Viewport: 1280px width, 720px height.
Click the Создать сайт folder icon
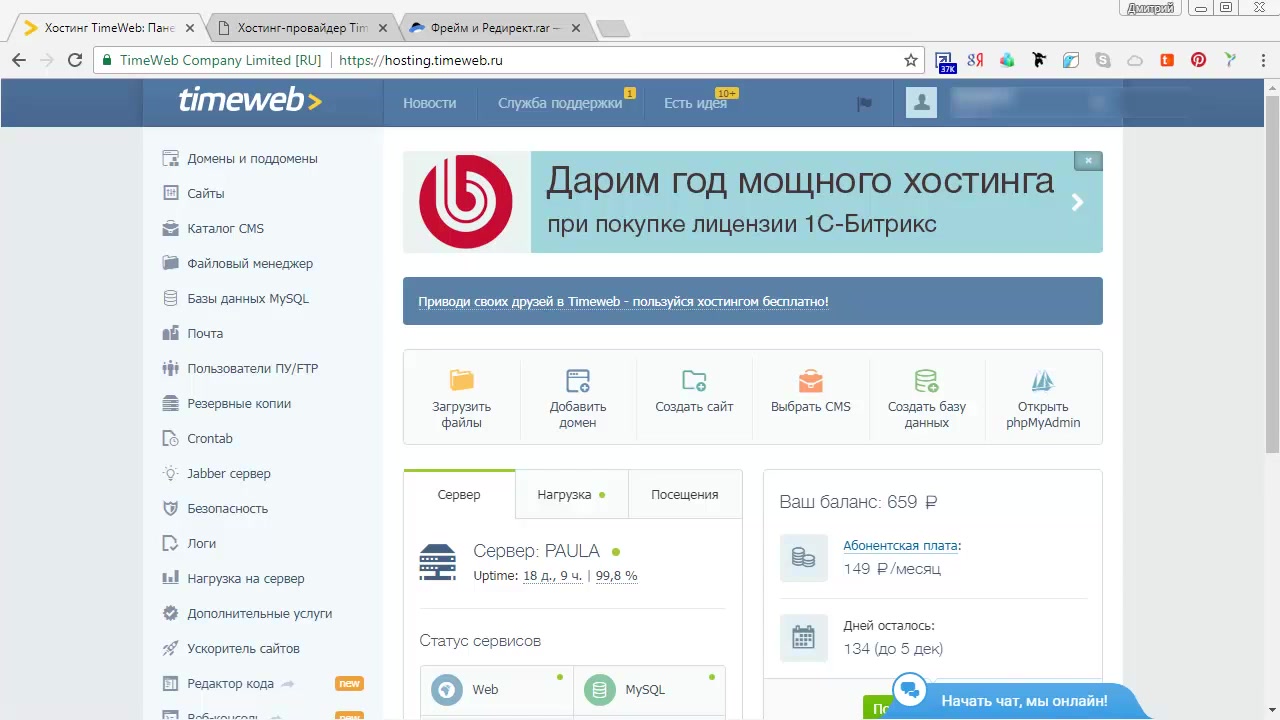[694, 380]
